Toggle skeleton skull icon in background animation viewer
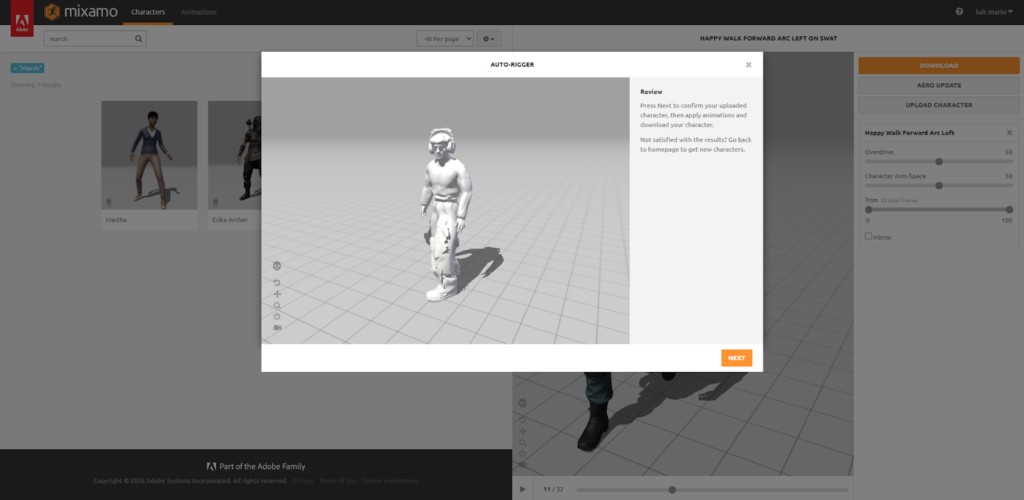This screenshot has height=500, width=1024. (522, 403)
